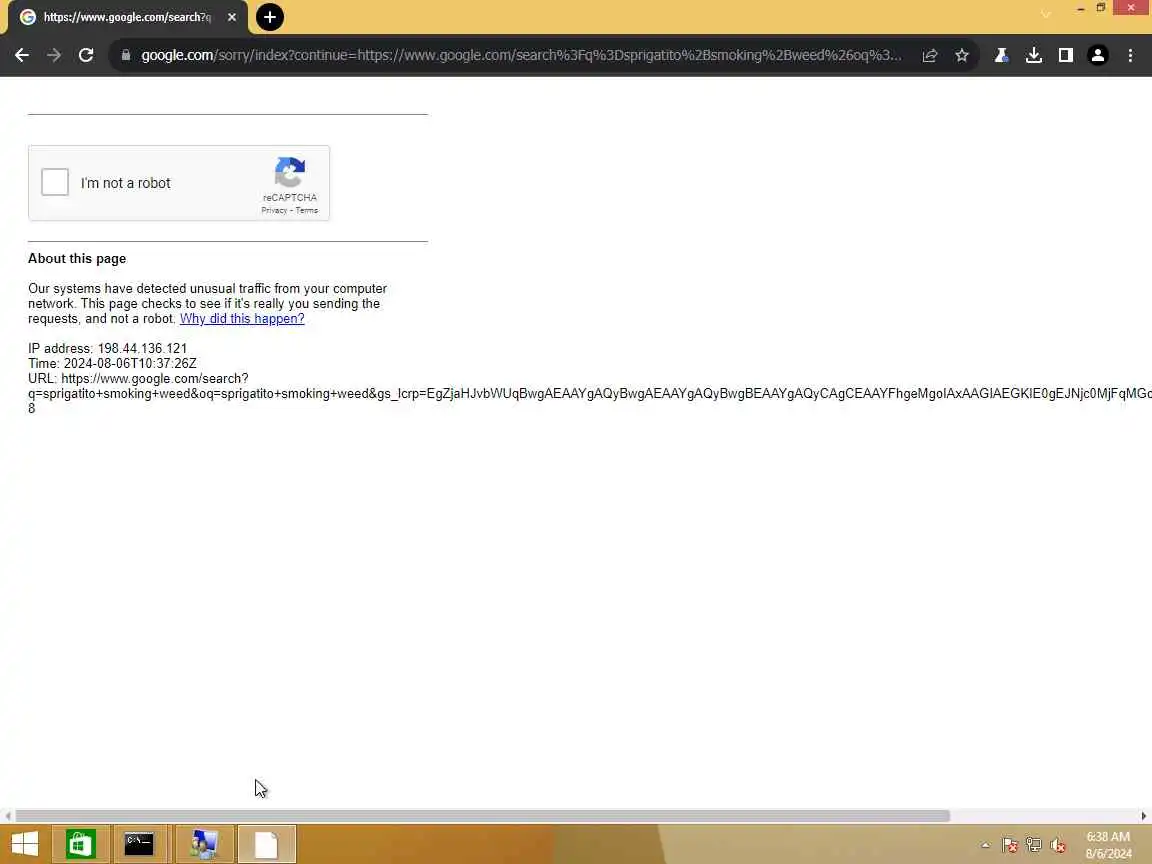Viewport: 1152px width, 864px height.
Task: Restore down the browser window
Action: coord(1101,8)
